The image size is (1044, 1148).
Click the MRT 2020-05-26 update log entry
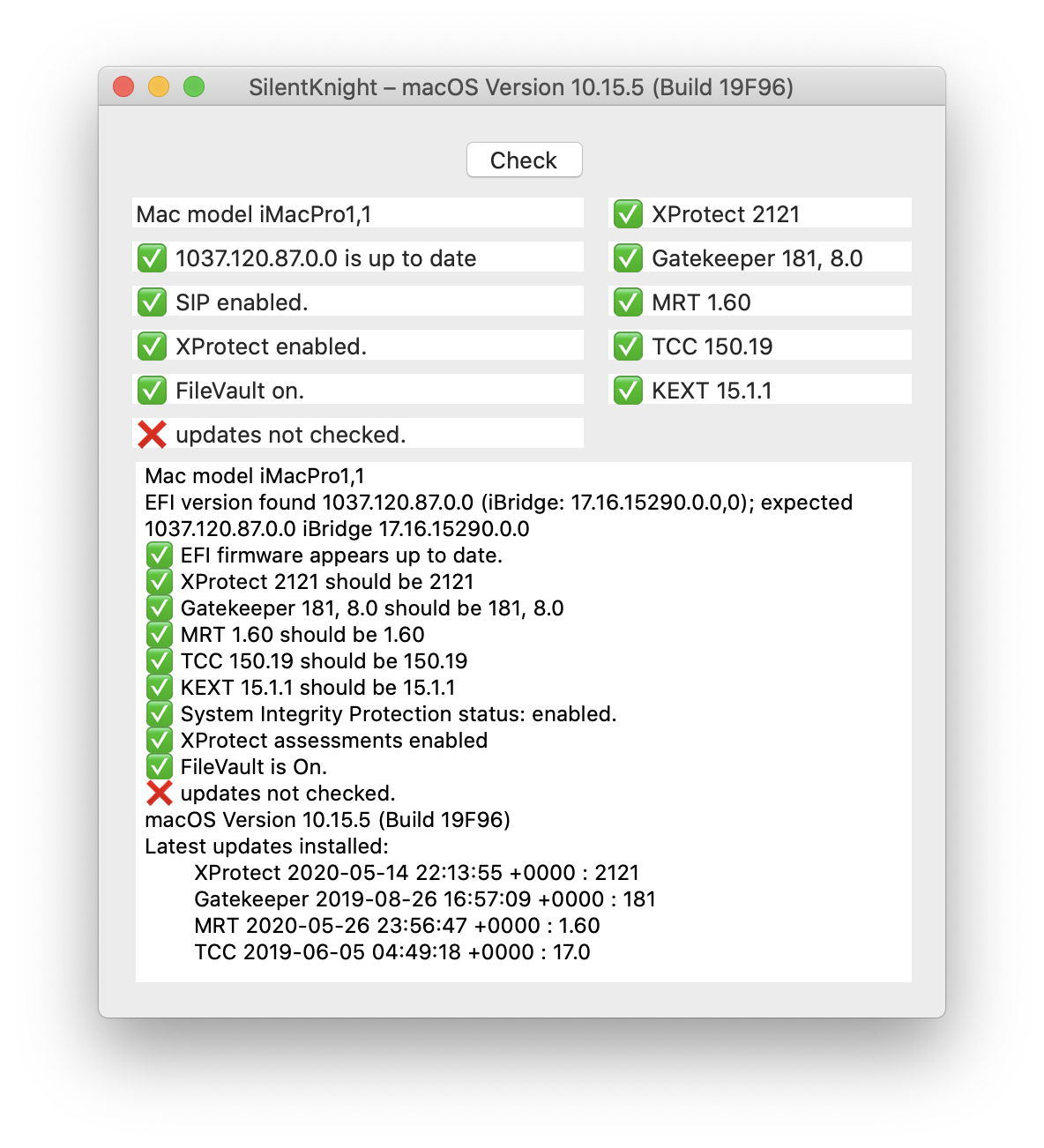tap(397, 926)
